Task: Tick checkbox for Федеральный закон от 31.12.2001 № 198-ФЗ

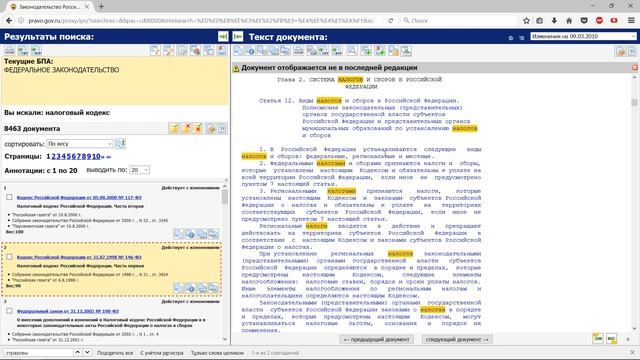Action: pos(9,311)
